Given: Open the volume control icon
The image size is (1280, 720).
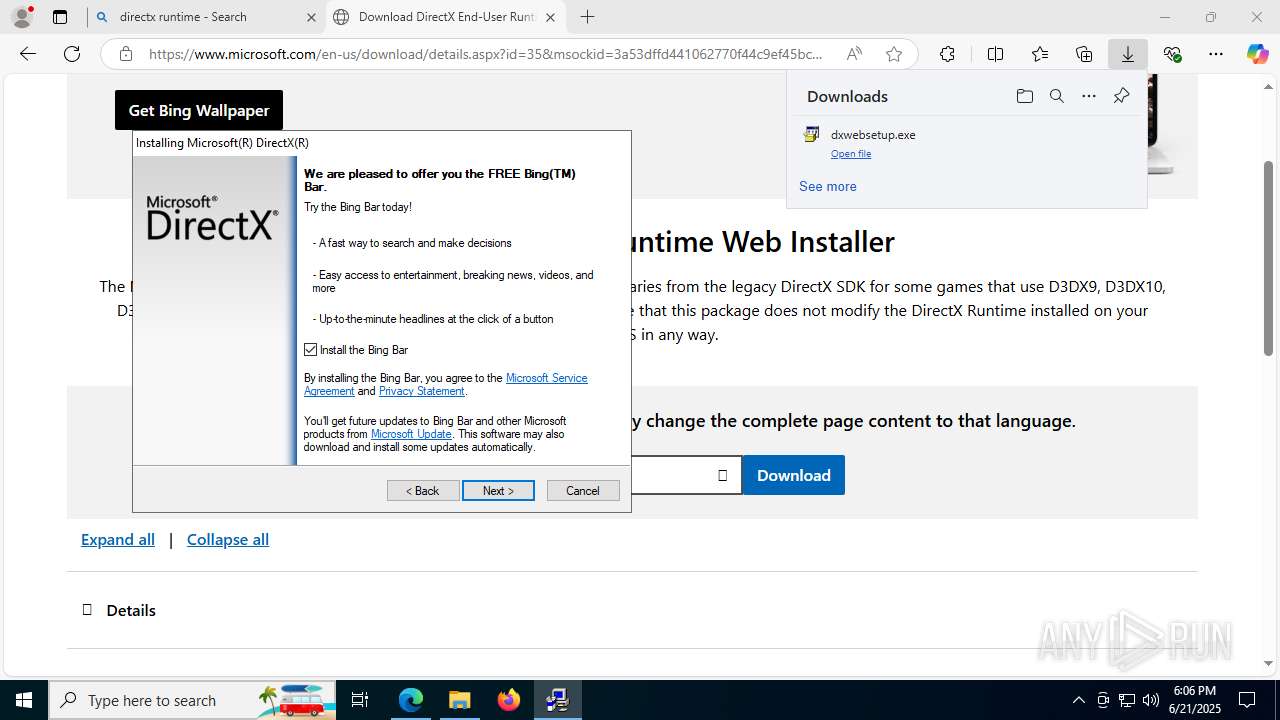Looking at the screenshot, I should tap(1151, 700).
